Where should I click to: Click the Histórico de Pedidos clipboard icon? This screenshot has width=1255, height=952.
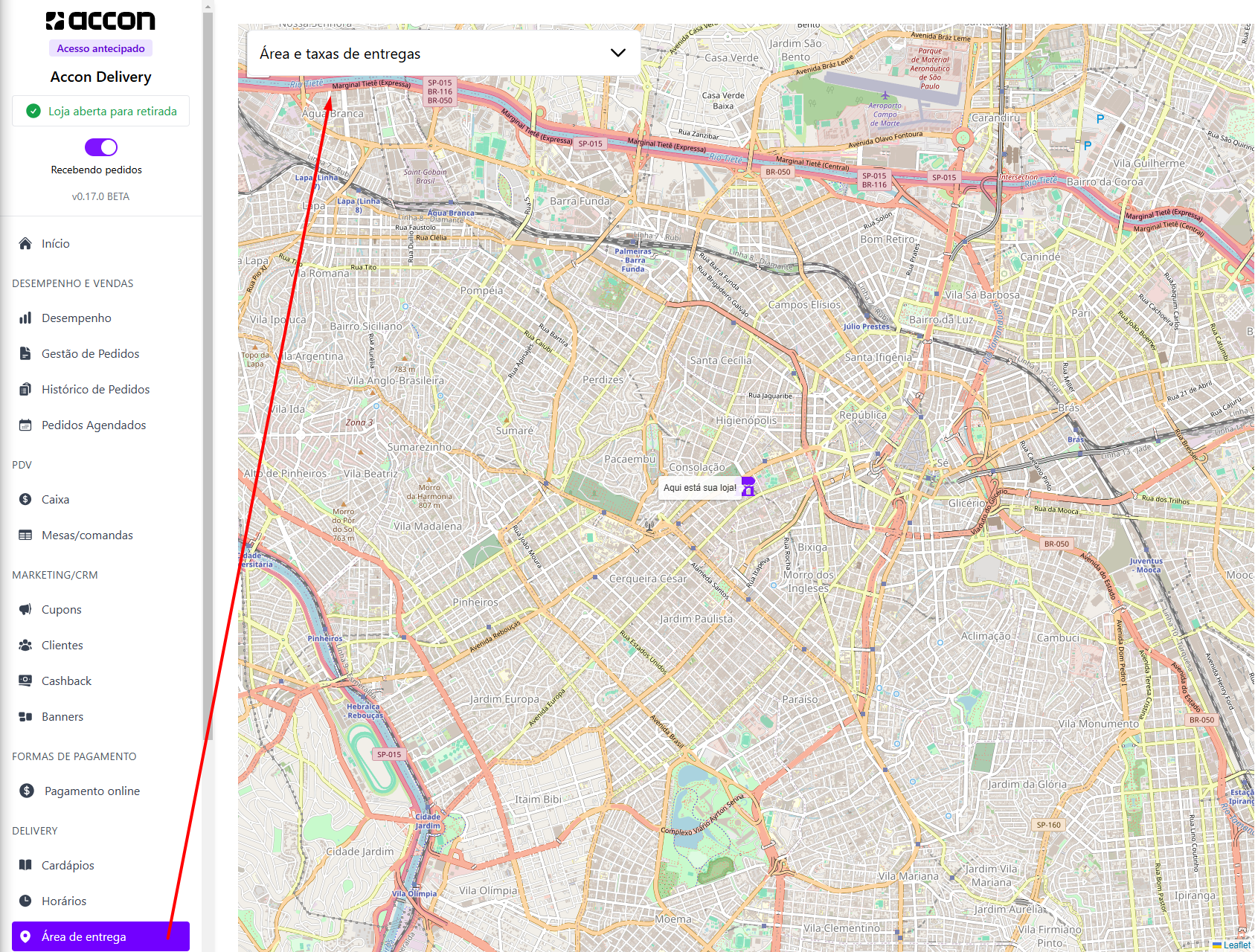pyautogui.click(x=25, y=389)
